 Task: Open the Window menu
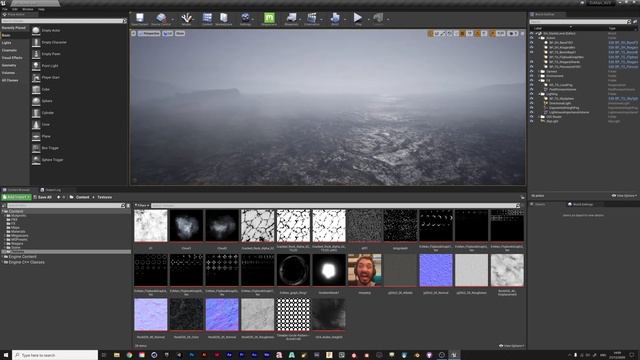tap(28, 9)
